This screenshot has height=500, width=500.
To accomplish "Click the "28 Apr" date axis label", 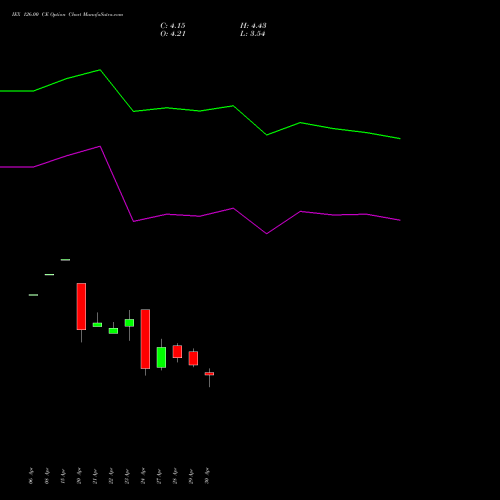I will pos(175,476).
